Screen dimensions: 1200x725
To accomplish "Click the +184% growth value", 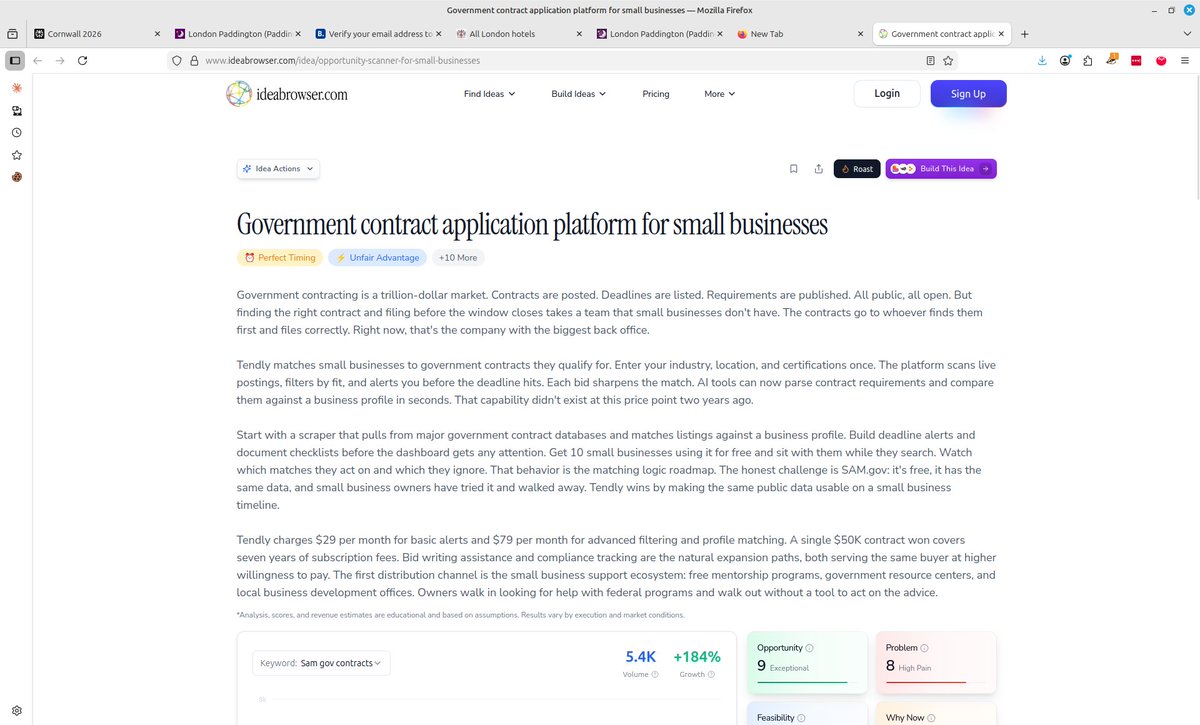I will 697,657.
